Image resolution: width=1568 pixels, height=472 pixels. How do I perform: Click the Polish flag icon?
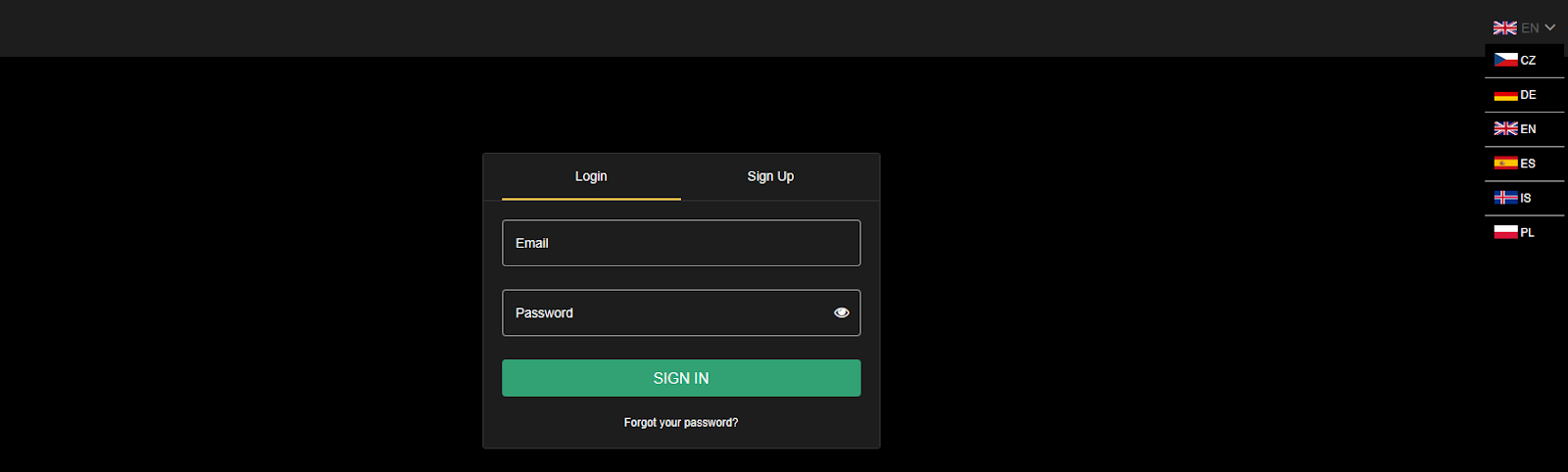point(1505,232)
